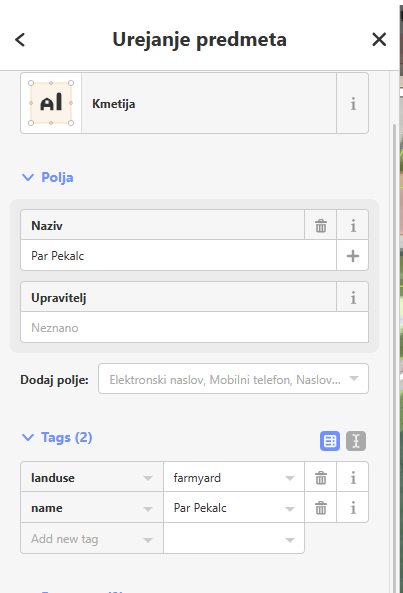Image resolution: width=403 pixels, height=593 pixels.
Task: Open the landuse key dropdown
Action: pos(148,478)
